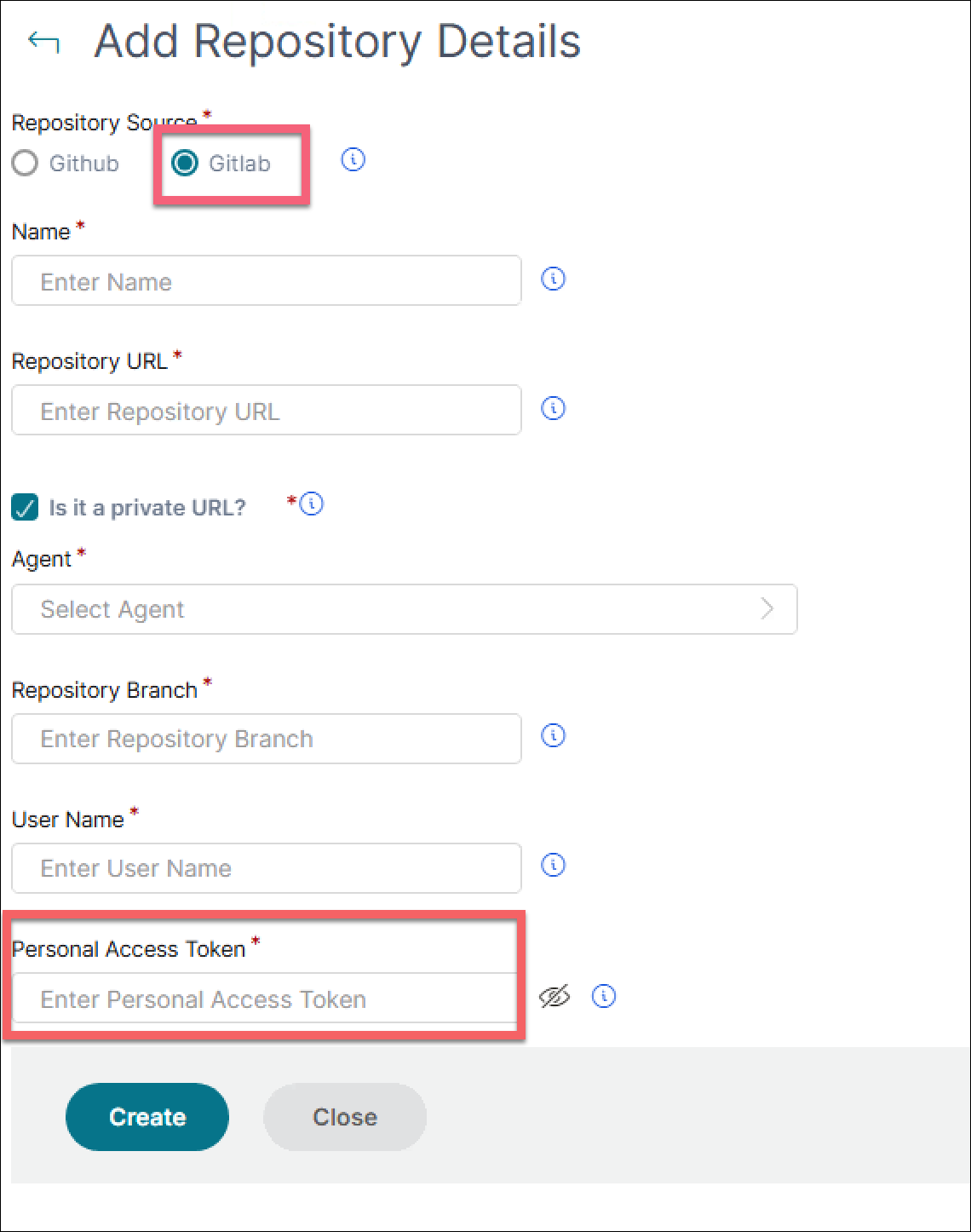The width and height of the screenshot is (971, 1232).
Task: Open info icon beside Repository Source
Action: coord(353,159)
